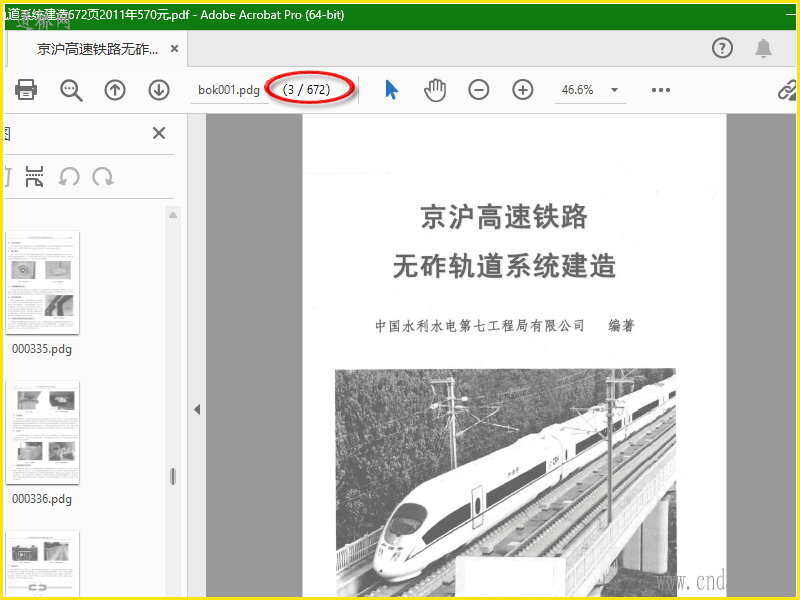800x600 pixels.
Task: Open the more tools ellipsis menu
Action: (661, 90)
